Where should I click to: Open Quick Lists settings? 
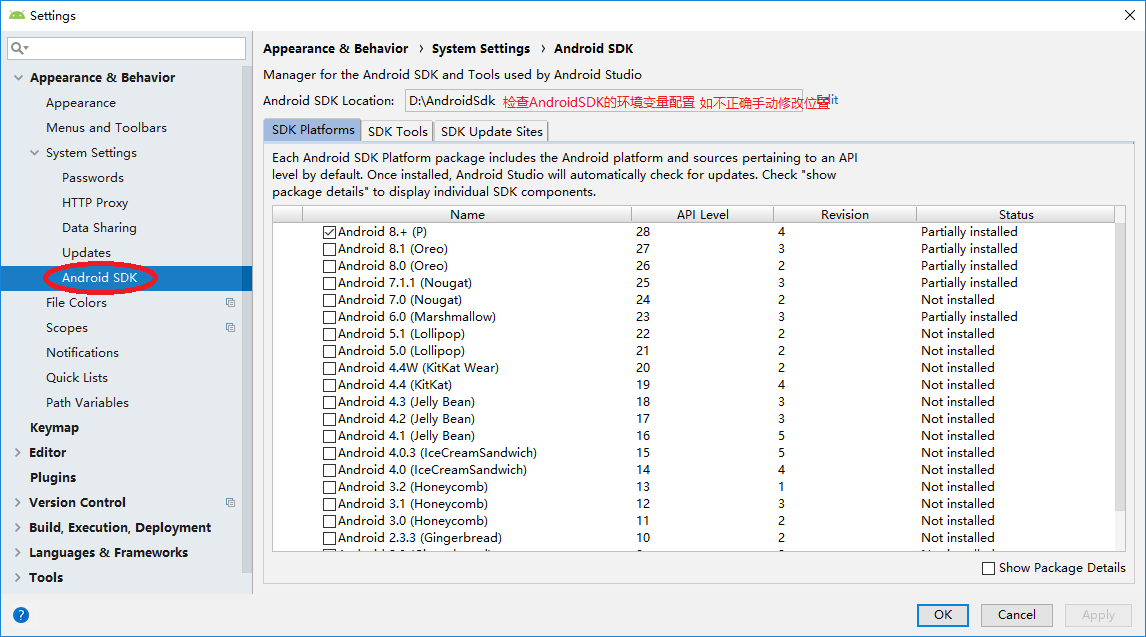(x=77, y=378)
